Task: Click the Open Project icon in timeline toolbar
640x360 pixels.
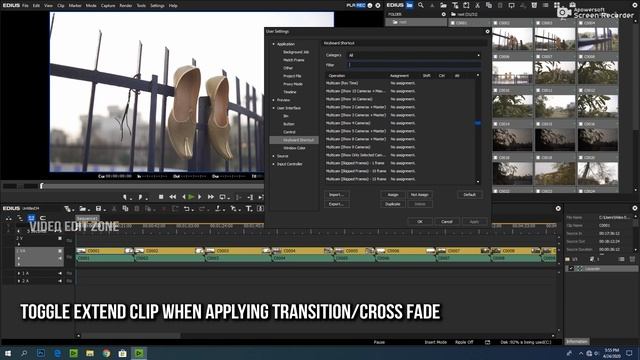Action: tap(83, 209)
